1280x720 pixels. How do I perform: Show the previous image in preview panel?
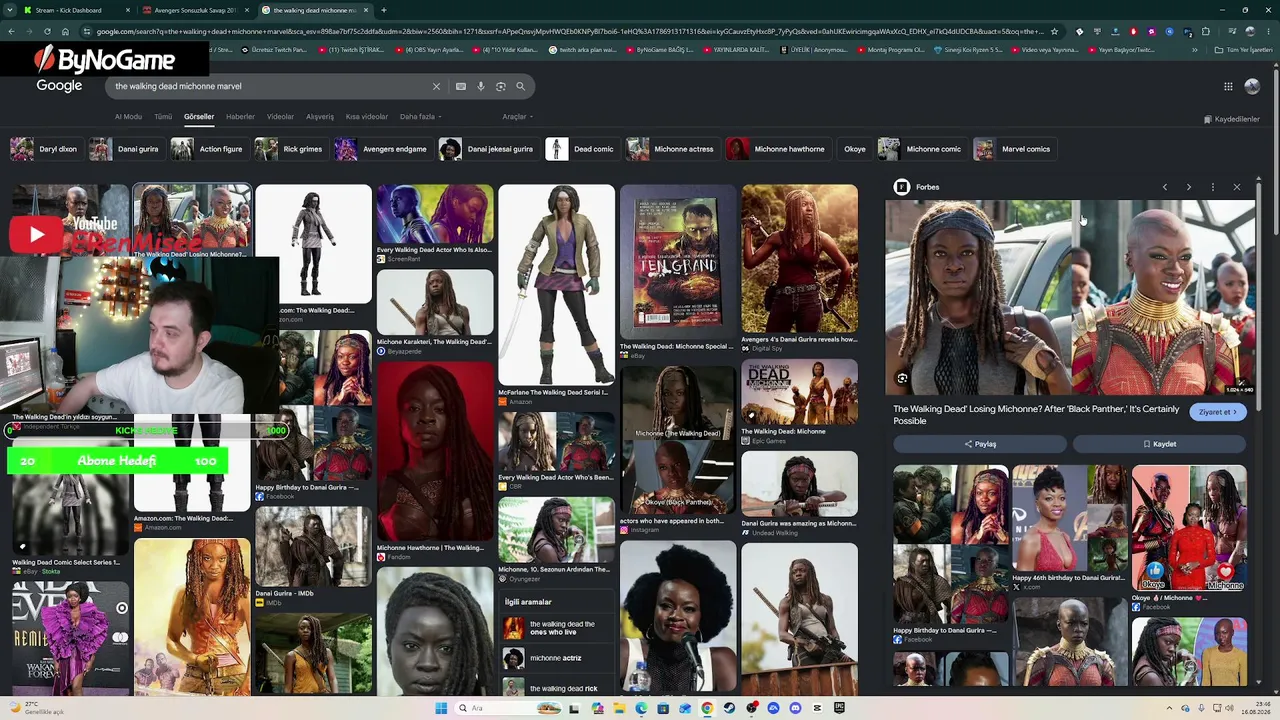pos(1164,187)
